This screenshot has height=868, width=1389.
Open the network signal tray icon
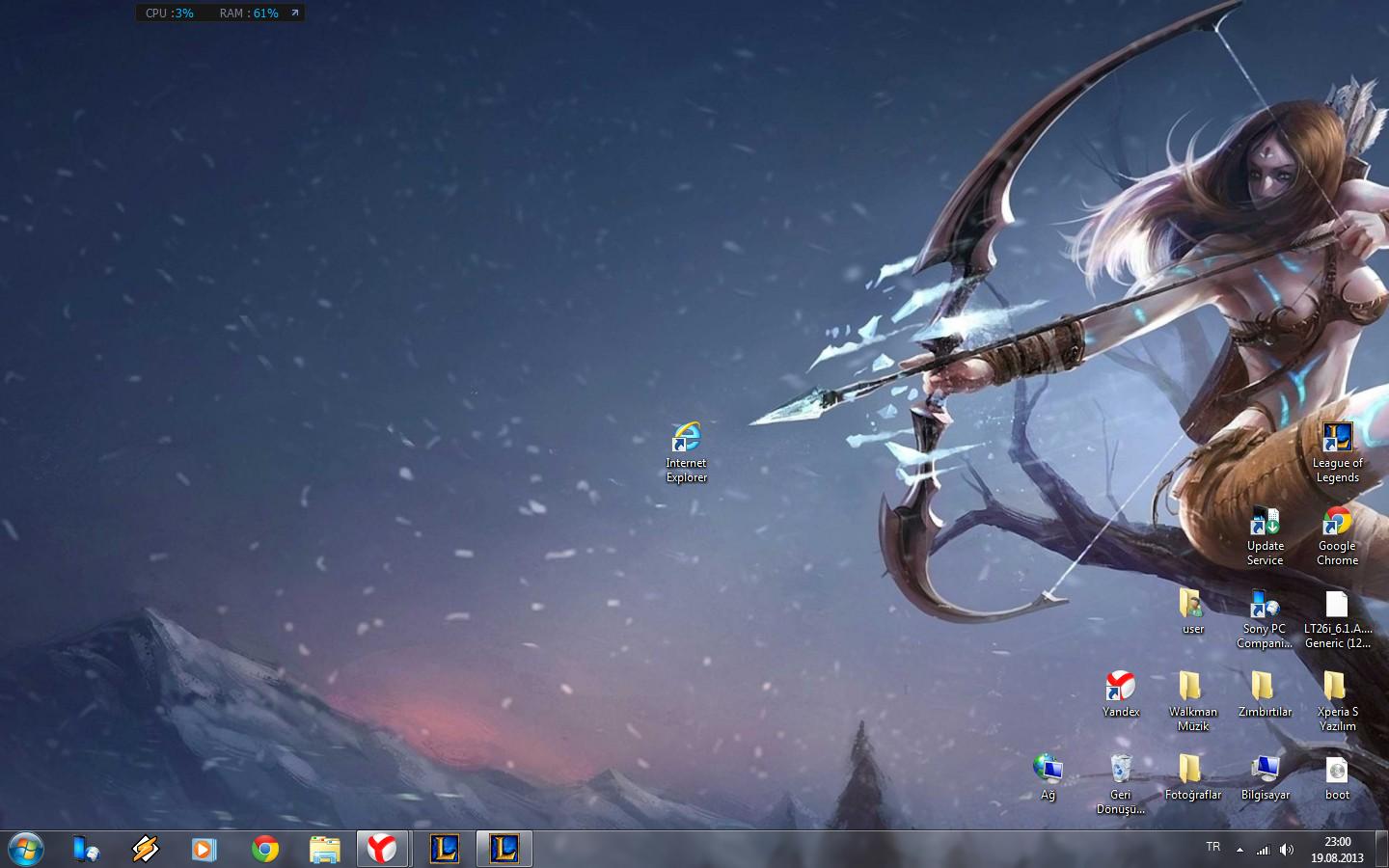(x=1263, y=850)
